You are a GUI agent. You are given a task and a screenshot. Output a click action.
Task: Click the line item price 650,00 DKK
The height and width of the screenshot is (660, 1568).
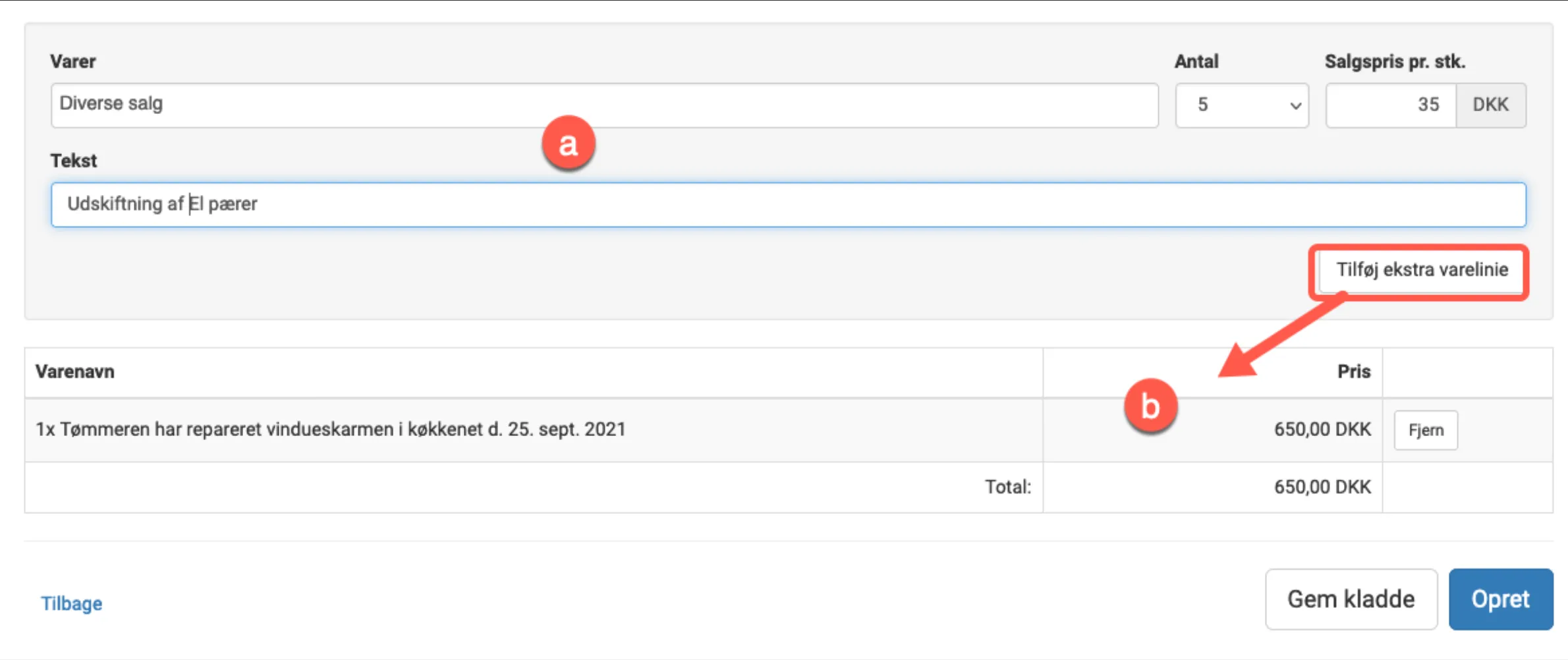[x=1322, y=429]
